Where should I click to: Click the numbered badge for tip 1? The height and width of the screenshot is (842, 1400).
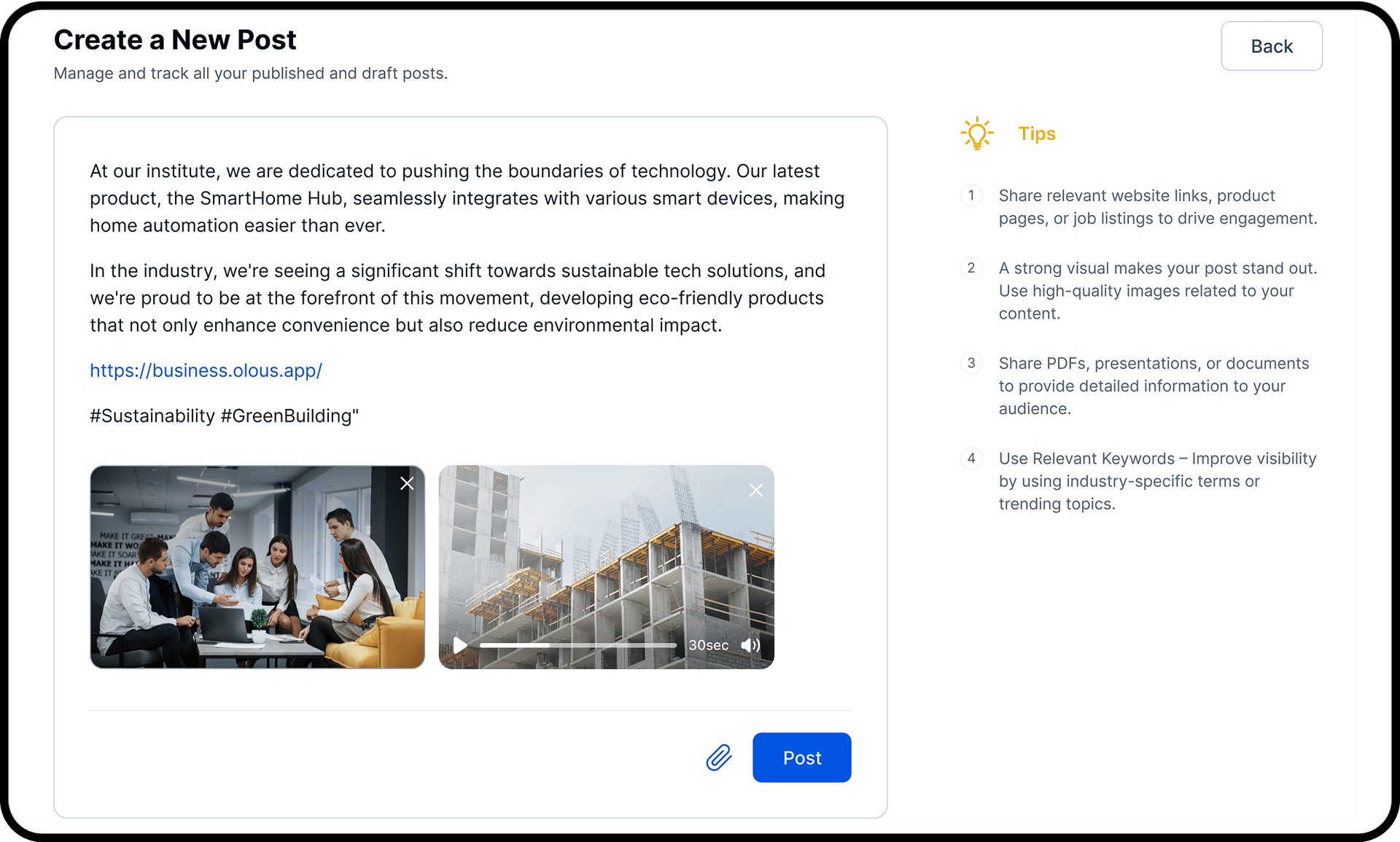(x=971, y=196)
